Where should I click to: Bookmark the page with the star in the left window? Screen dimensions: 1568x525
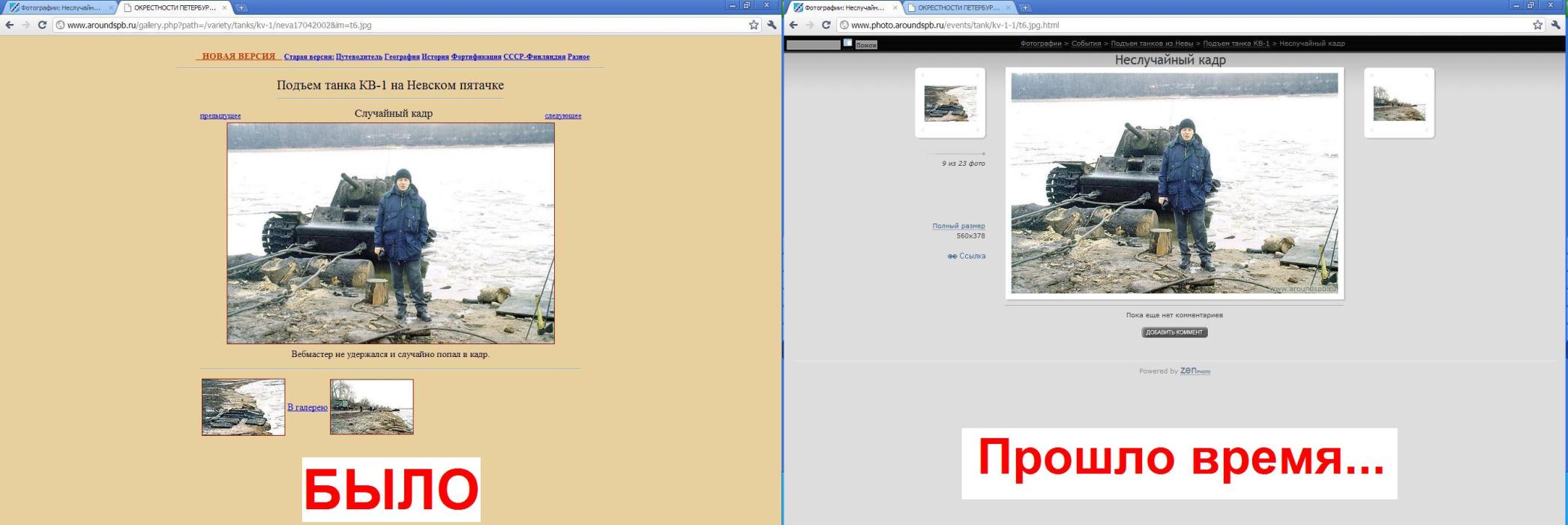[754, 25]
